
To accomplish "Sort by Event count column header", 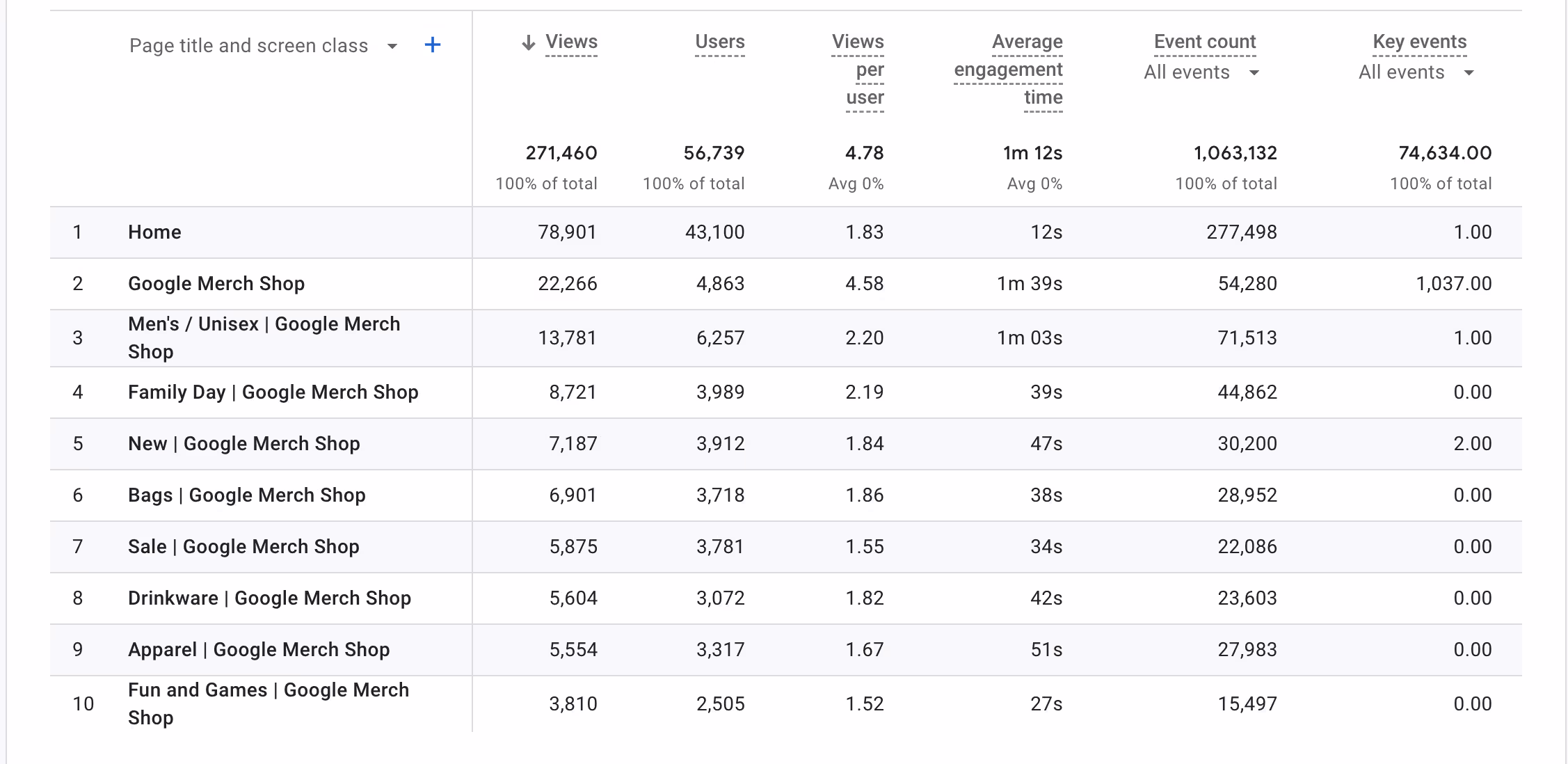I will (1205, 42).
